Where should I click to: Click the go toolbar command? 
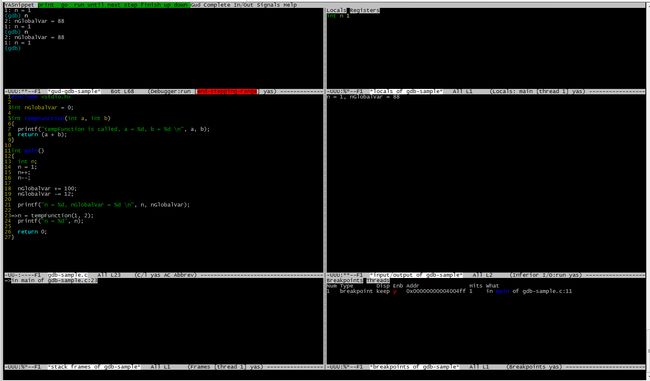[x=65, y=5]
